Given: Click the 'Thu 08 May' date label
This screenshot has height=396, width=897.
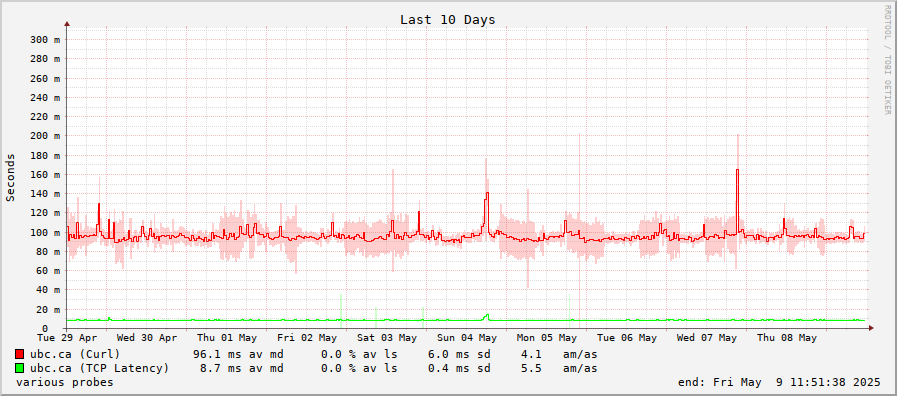Looking at the screenshot, I should pos(787,338).
